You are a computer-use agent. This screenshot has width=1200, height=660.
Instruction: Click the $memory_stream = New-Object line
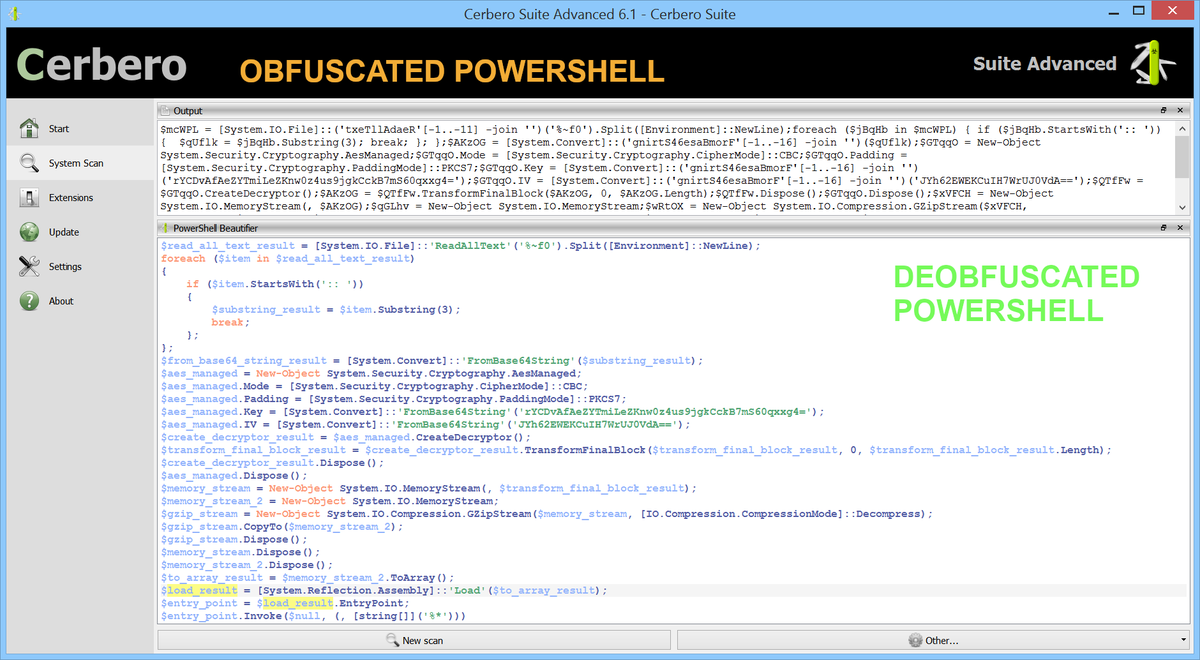[428, 488]
